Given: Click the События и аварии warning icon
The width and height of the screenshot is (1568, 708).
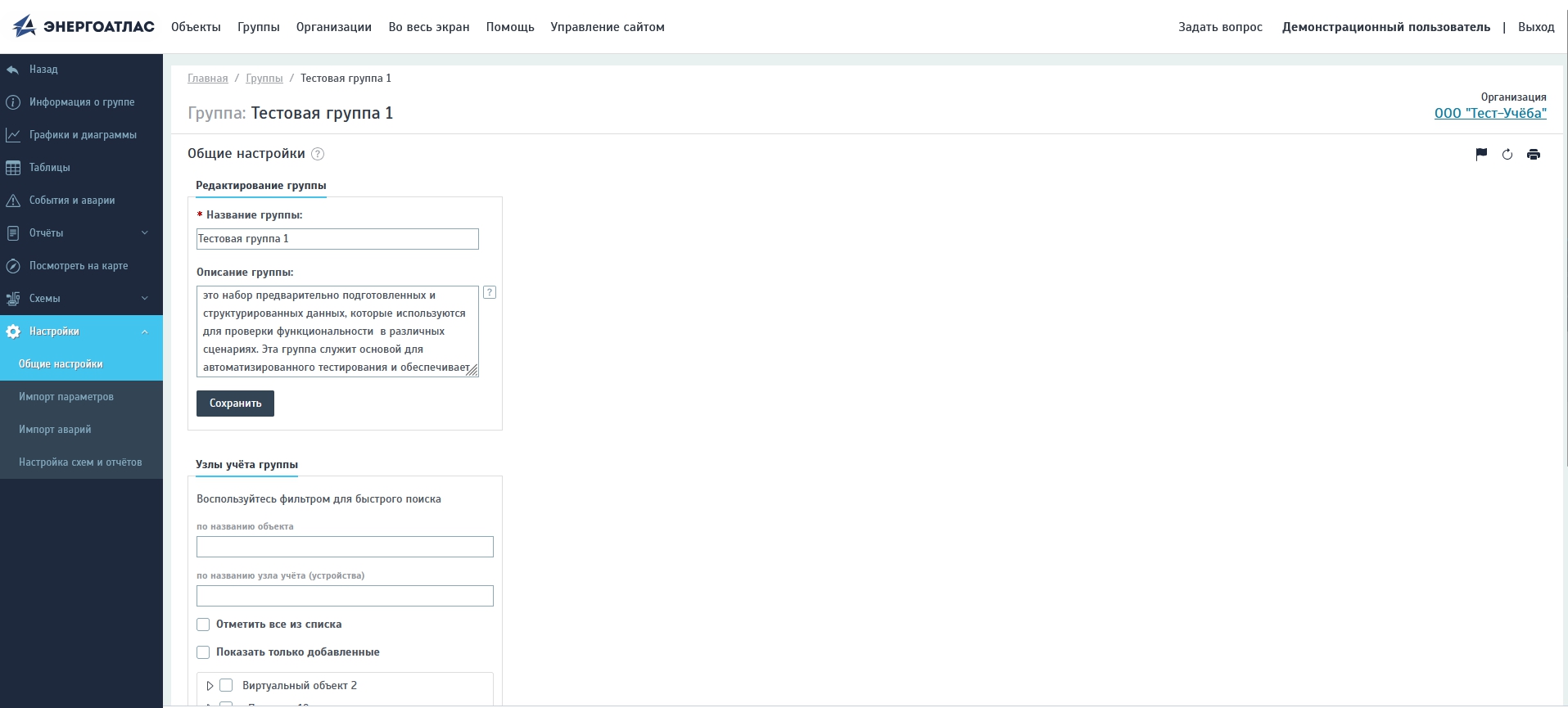Looking at the screenshot, I should point(12,201).
